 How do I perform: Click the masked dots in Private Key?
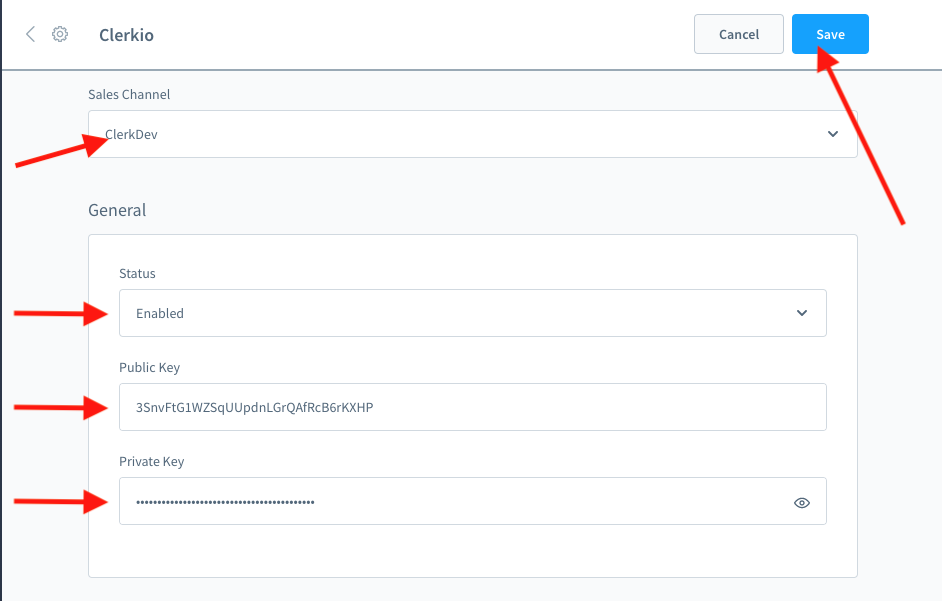225,502
